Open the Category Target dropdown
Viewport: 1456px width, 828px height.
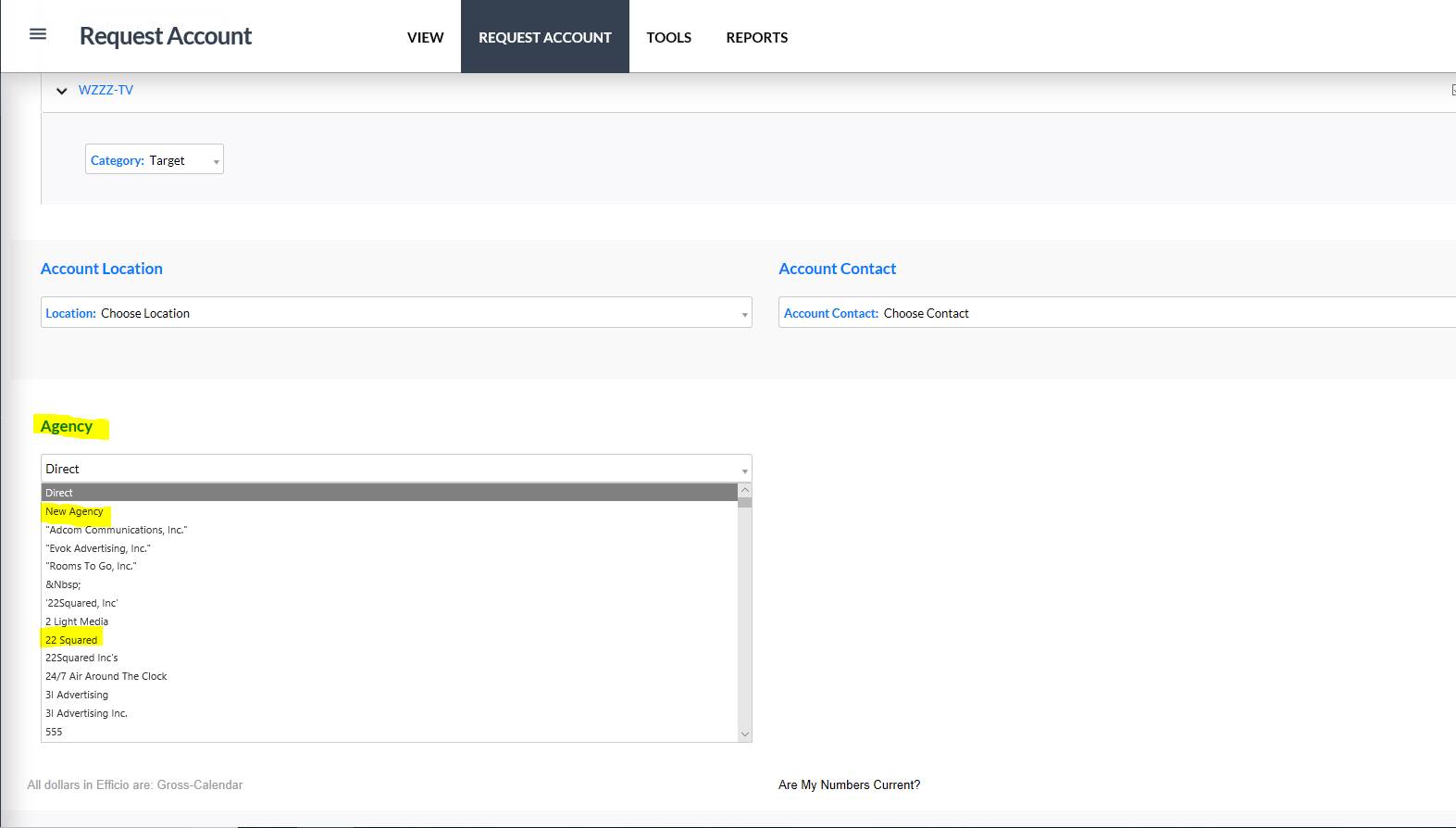pos(155,159)
